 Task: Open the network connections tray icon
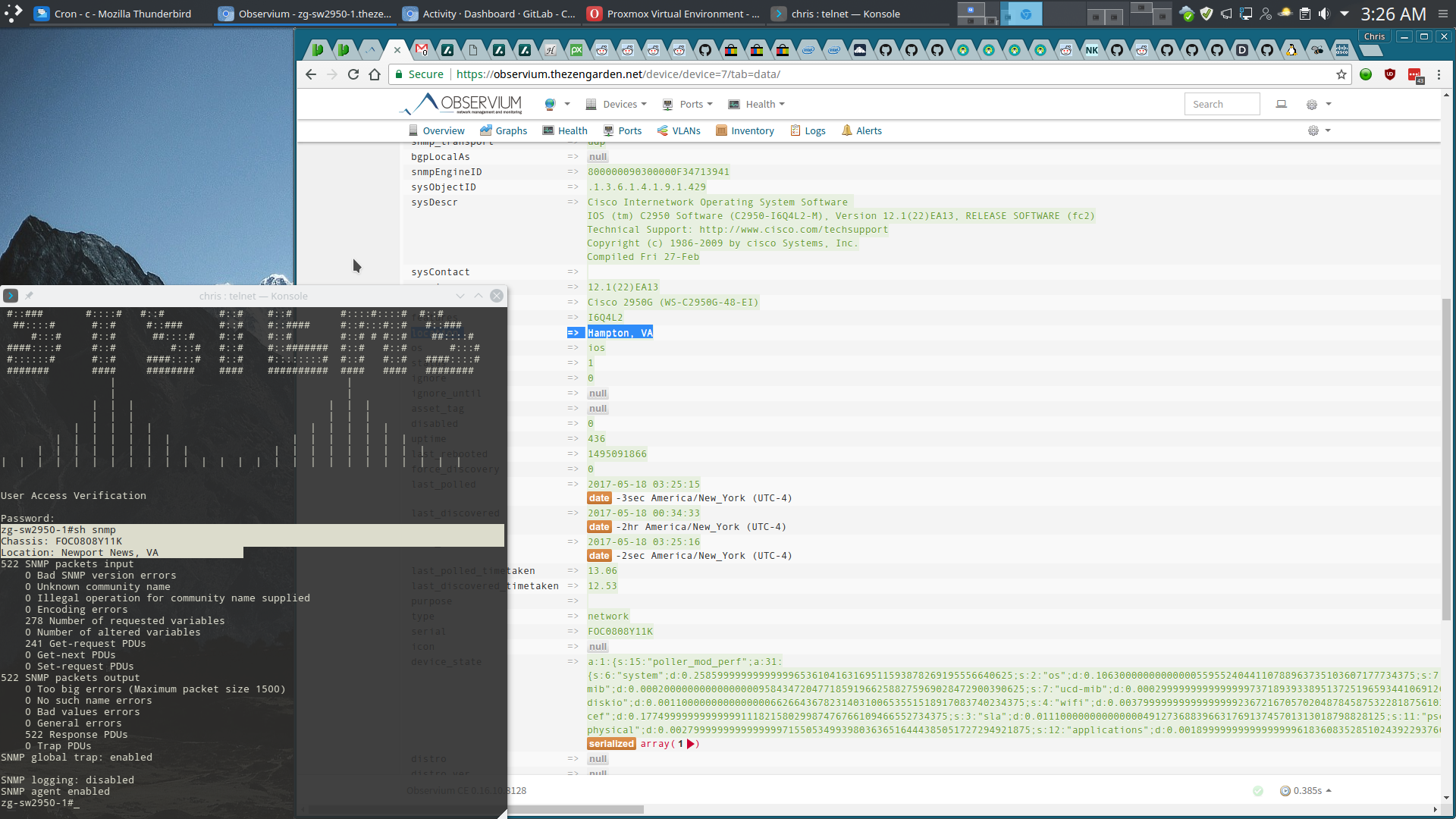(1246, 14)
